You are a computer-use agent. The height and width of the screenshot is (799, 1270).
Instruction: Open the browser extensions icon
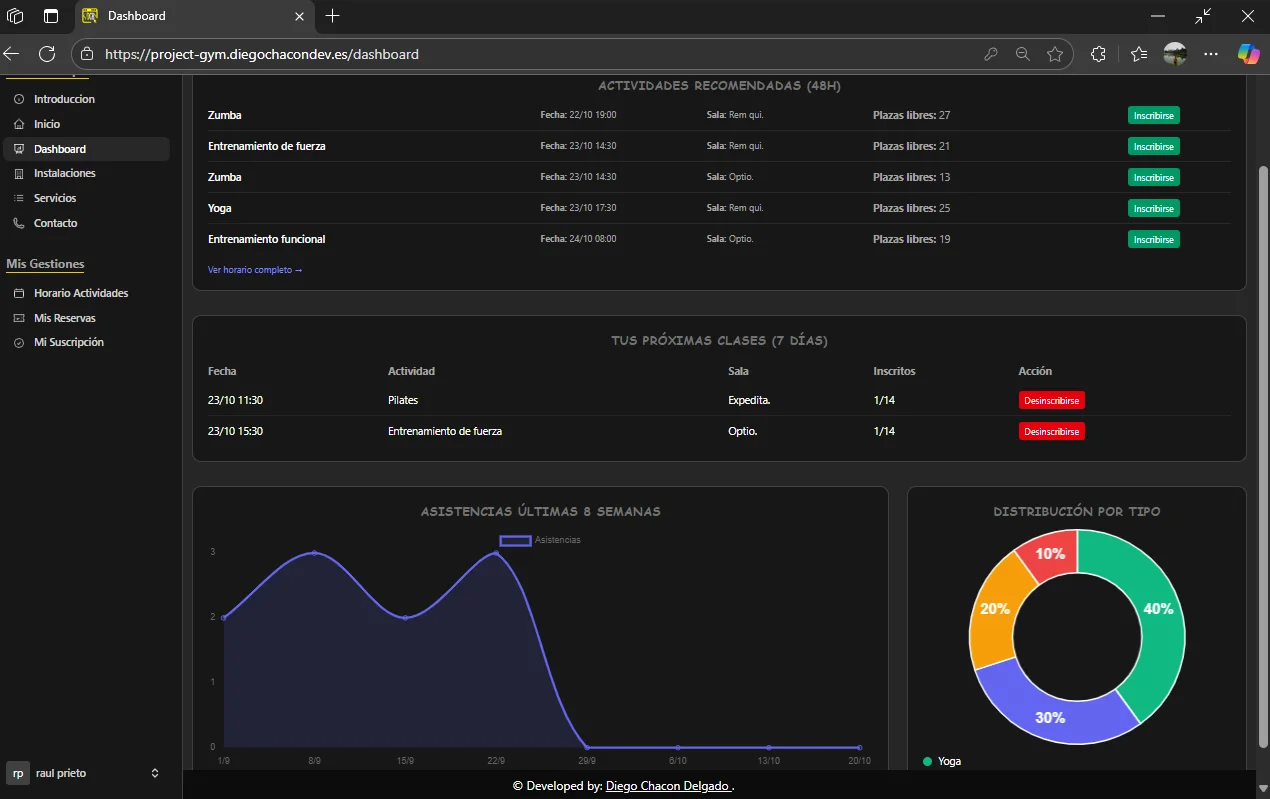1098,54
